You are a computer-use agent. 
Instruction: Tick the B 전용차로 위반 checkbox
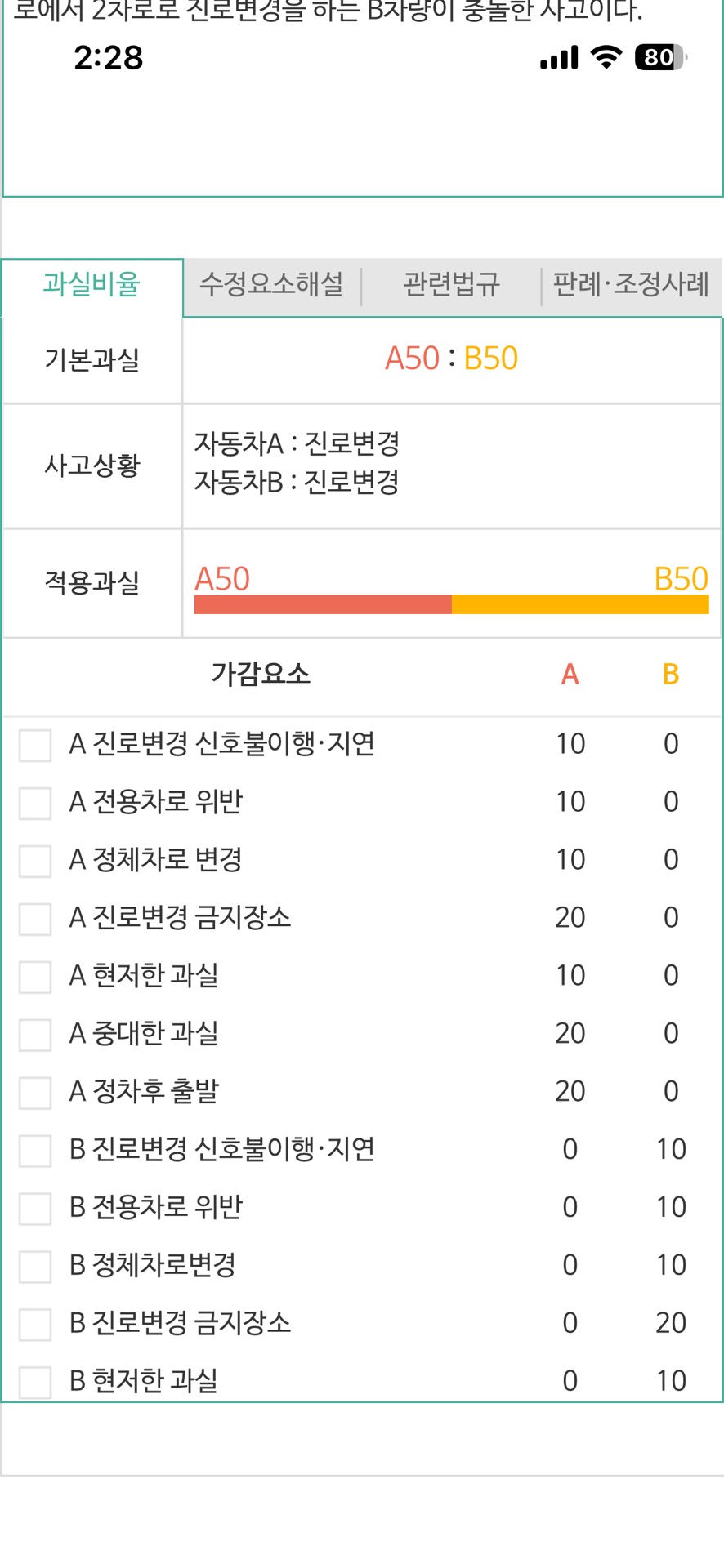click(x=35, y=1209)
